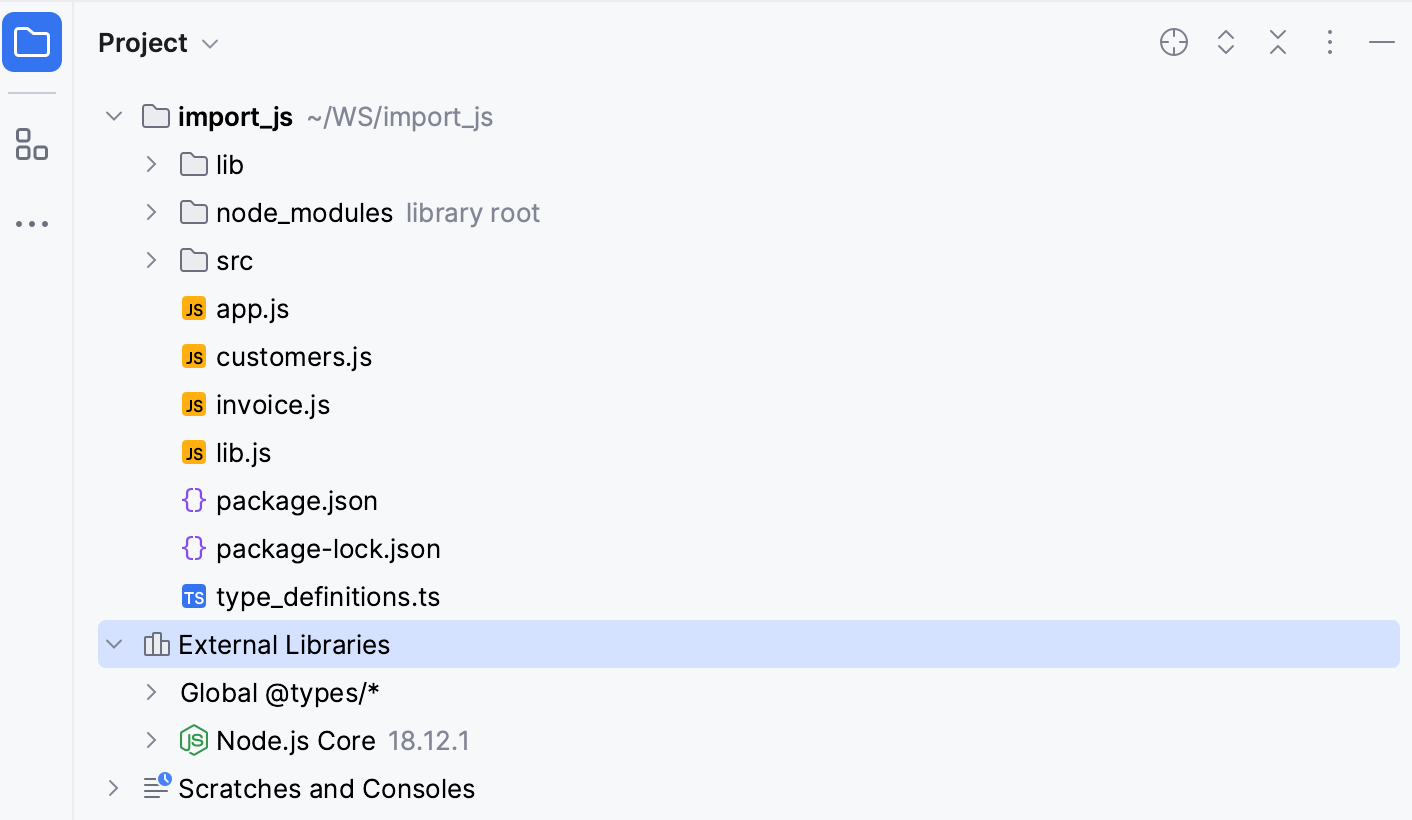Screen dimensions: 1412x820
Task: Select the package.json file
Action: [x=297, y=500]
